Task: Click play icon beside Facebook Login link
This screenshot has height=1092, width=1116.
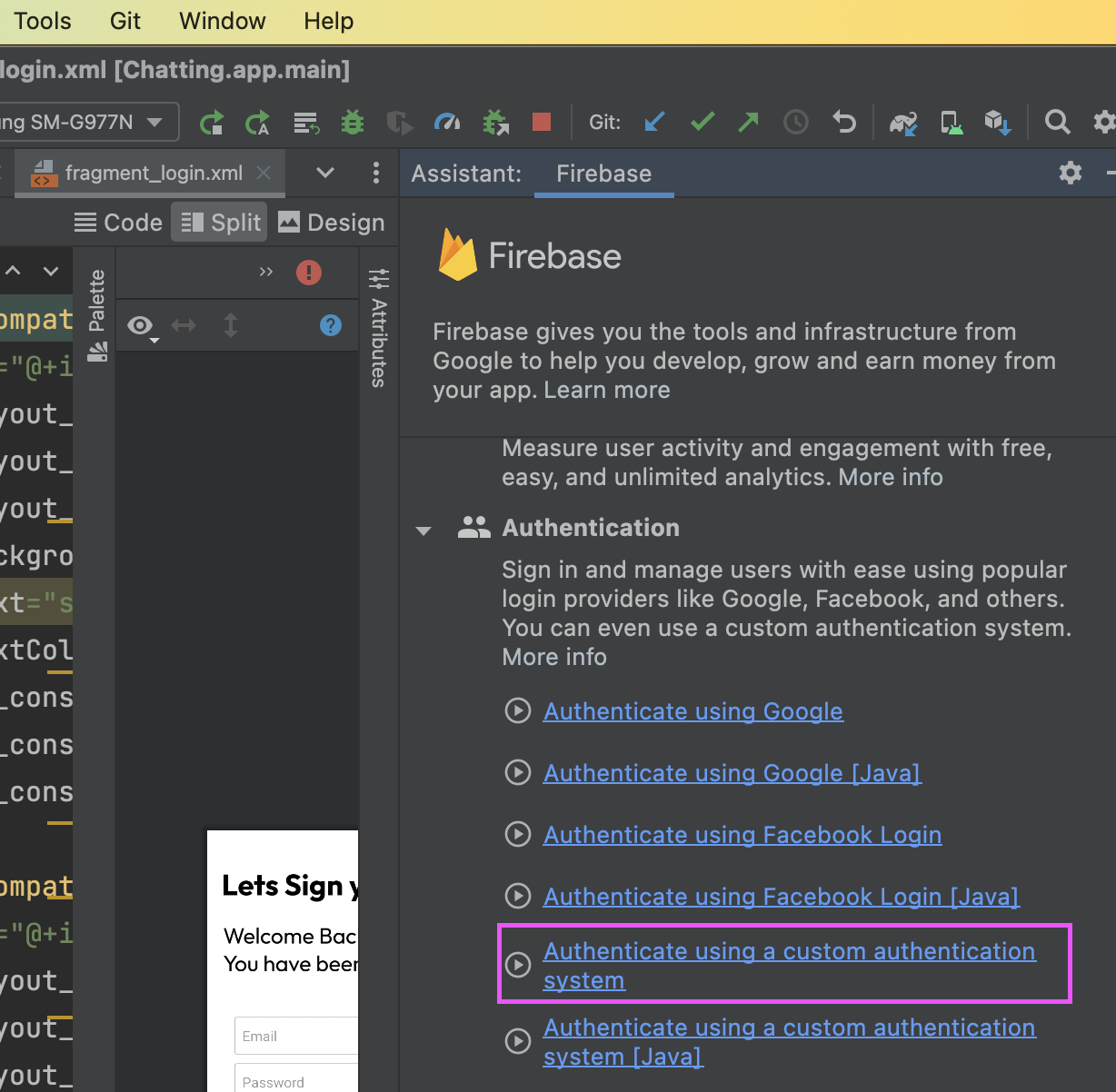Action: [x=518, y=834]
